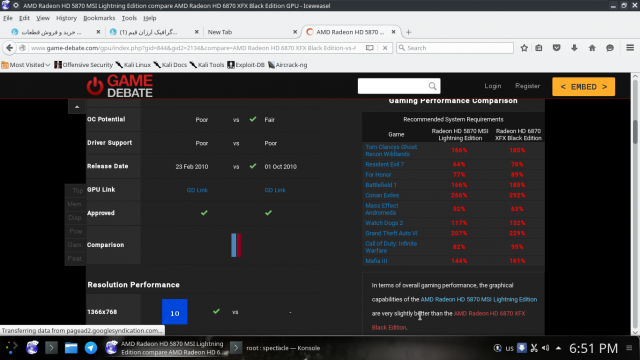Image resolution: width=640 pixels, height=360 pixels.
Task: Open Offensive Security bookmark
Action: click(x=84, y=65)
